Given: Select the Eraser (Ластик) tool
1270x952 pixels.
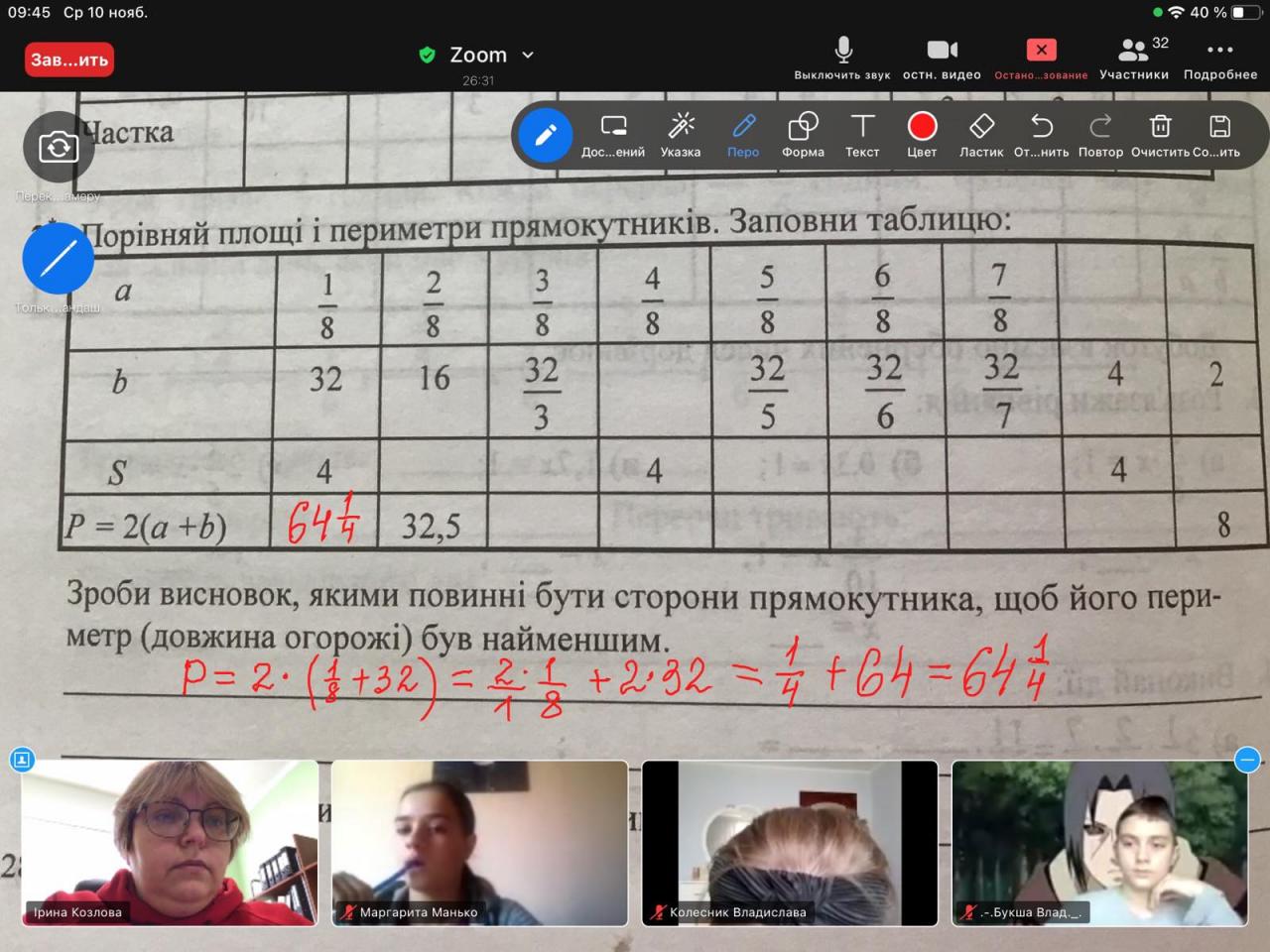Looking at the screenshot, I should [x=980, y=133].
